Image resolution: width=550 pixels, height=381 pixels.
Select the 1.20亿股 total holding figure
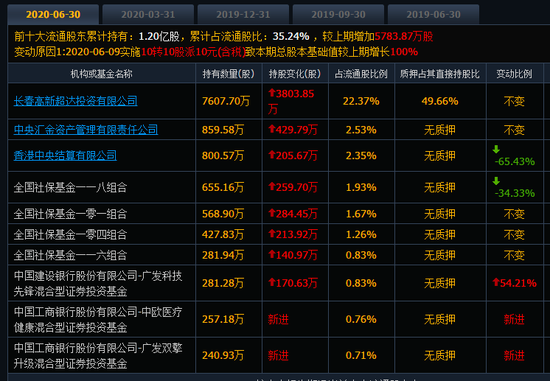coord(159,36)
